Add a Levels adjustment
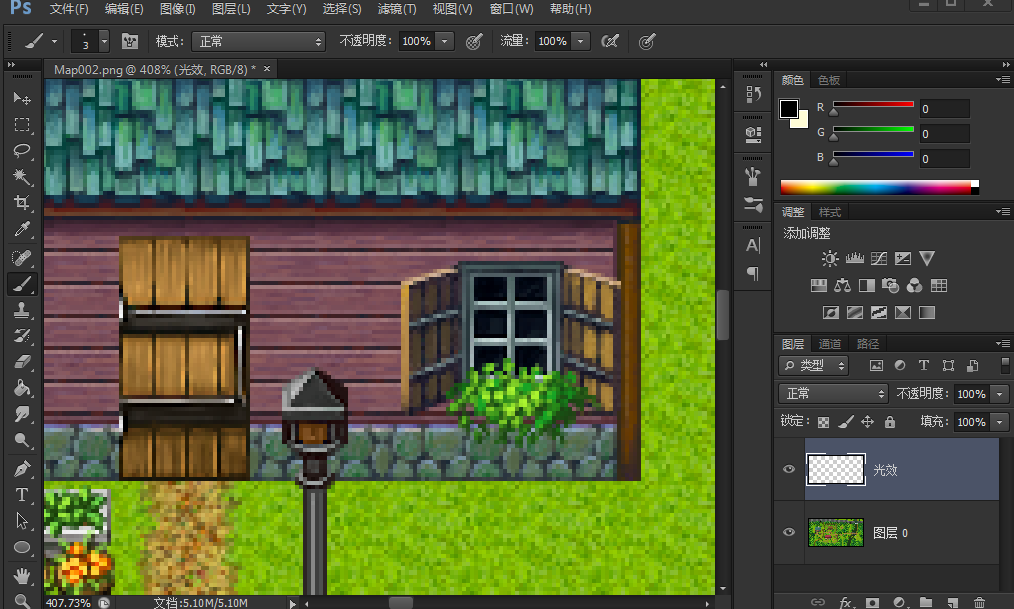The image size is (1014, 609). click(855, 259)
